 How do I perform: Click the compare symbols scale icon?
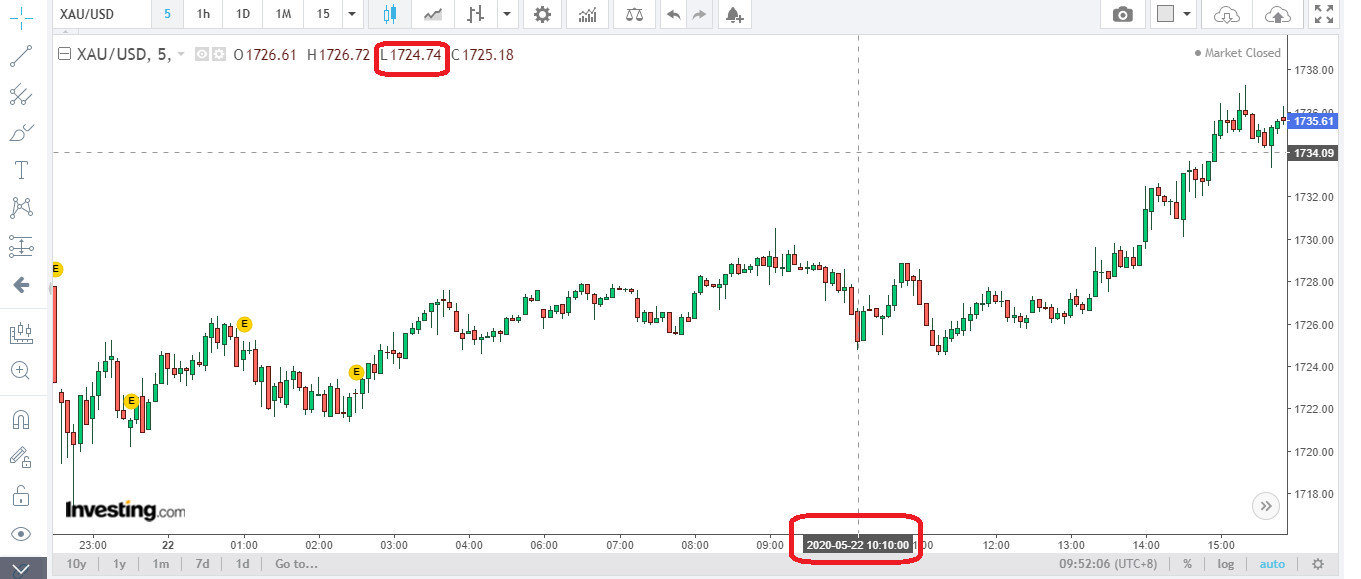pos(634,14)
